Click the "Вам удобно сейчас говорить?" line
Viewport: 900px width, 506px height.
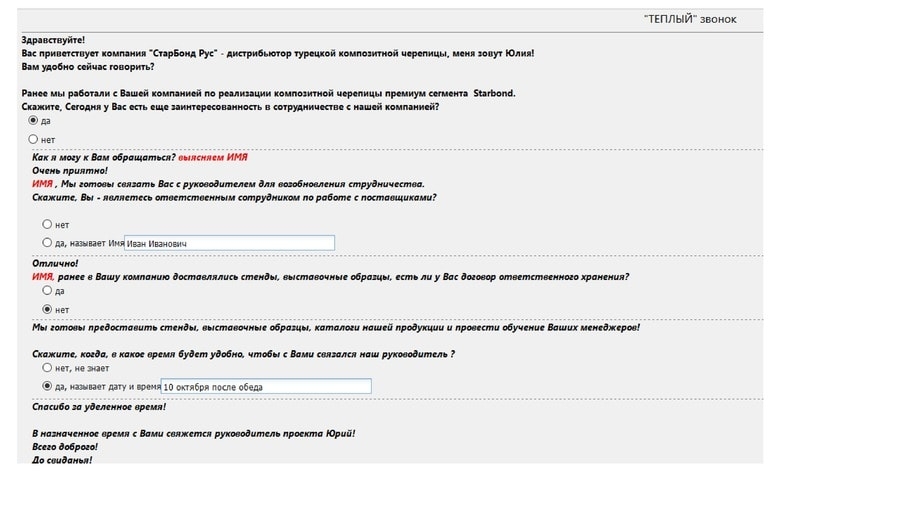[88, 67]
